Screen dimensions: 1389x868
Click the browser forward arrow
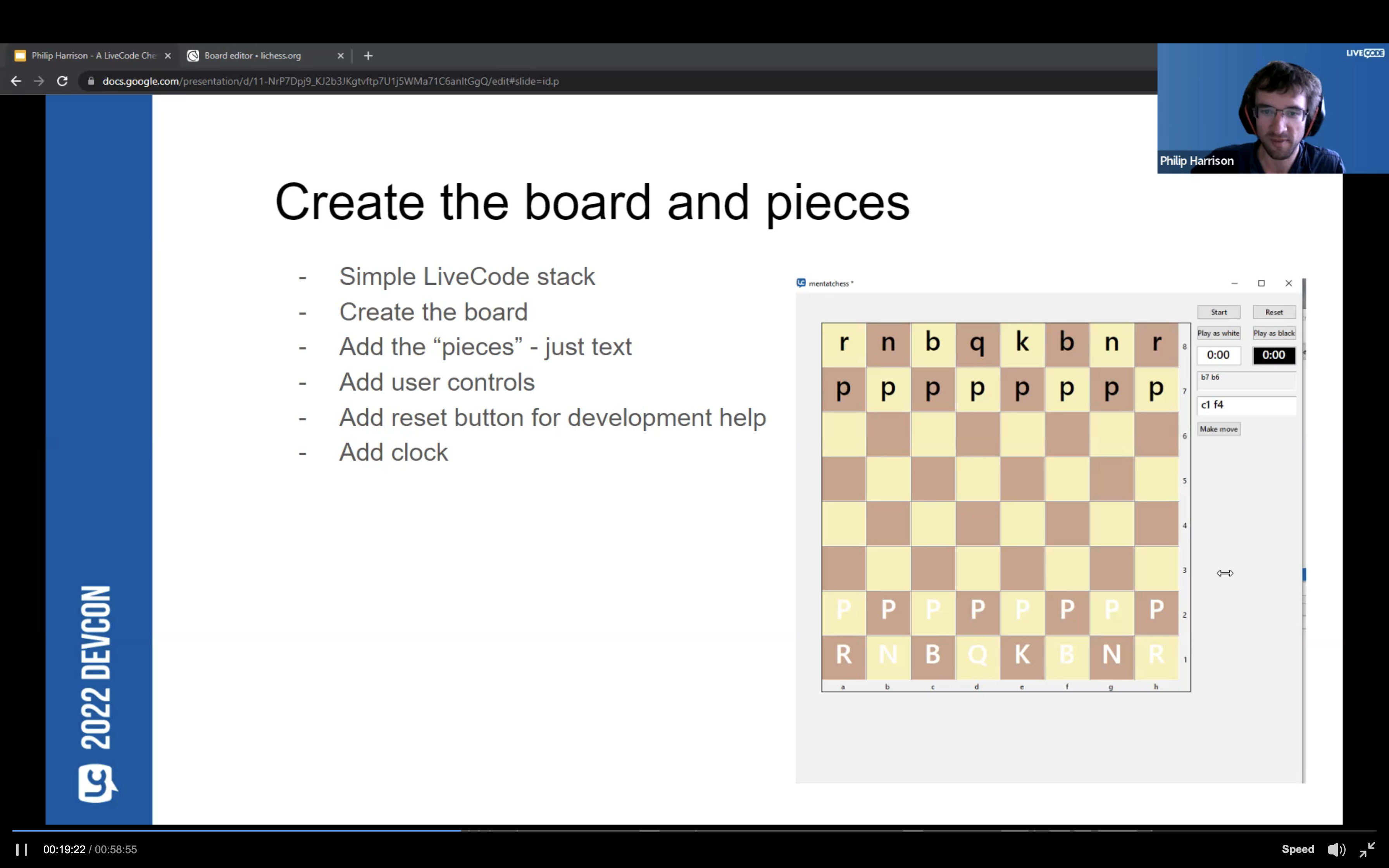tap(39, 81)
